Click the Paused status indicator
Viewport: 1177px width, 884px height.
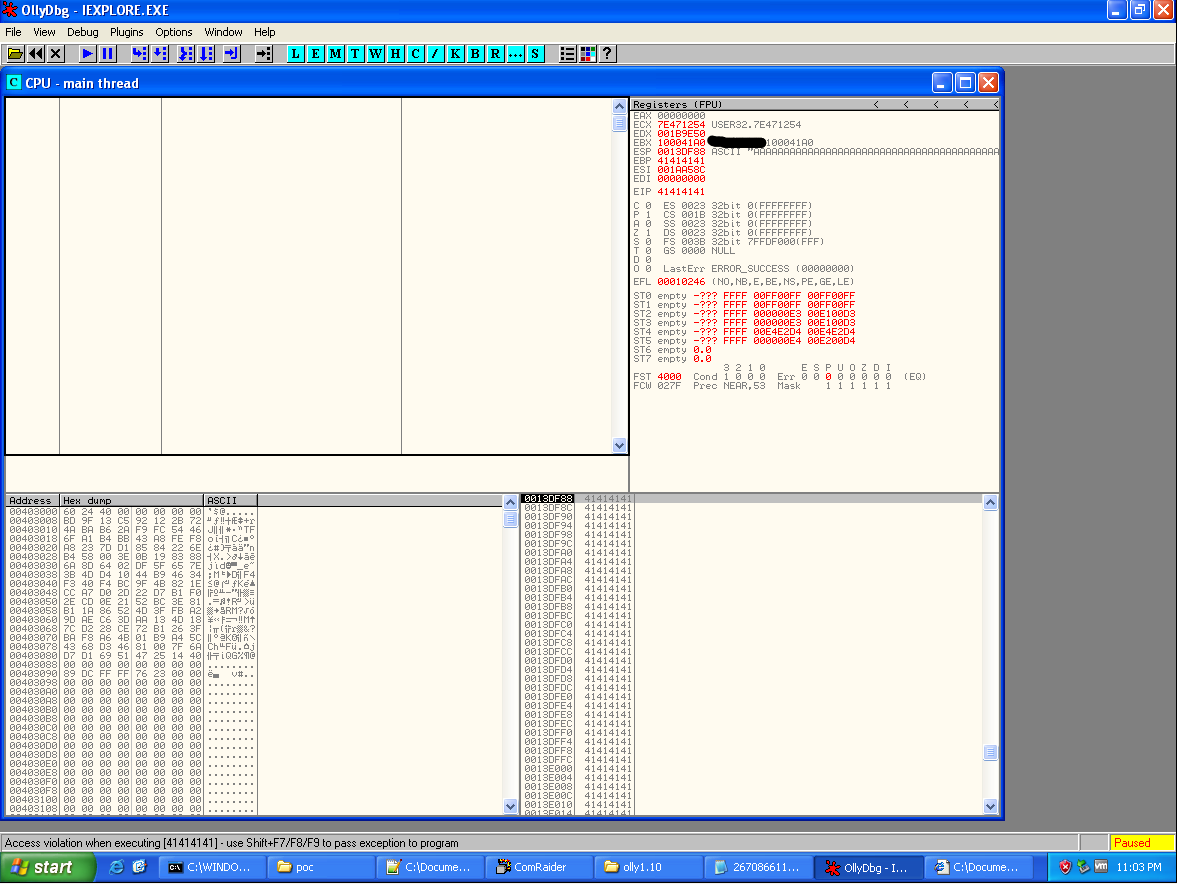pyautogui.click(x=1141, y=843)
